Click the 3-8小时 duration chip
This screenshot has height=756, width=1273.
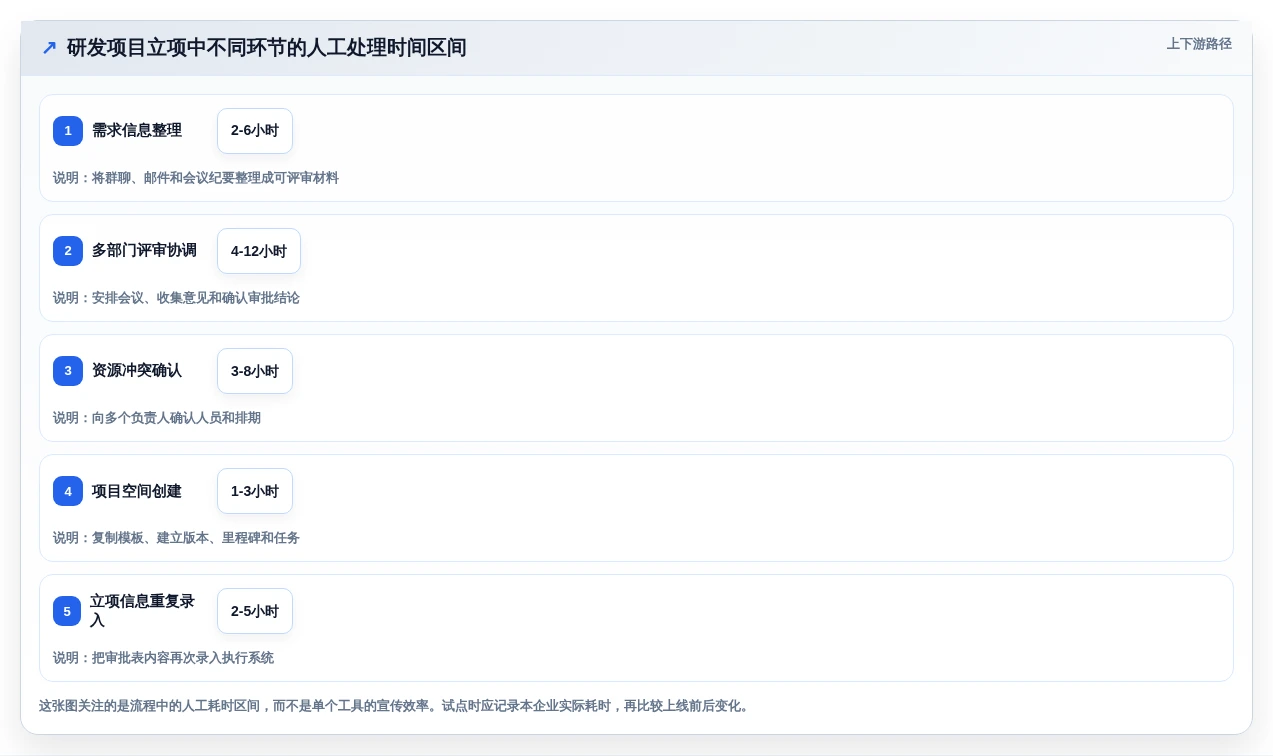pyautogui.click(x=255, y=371)
